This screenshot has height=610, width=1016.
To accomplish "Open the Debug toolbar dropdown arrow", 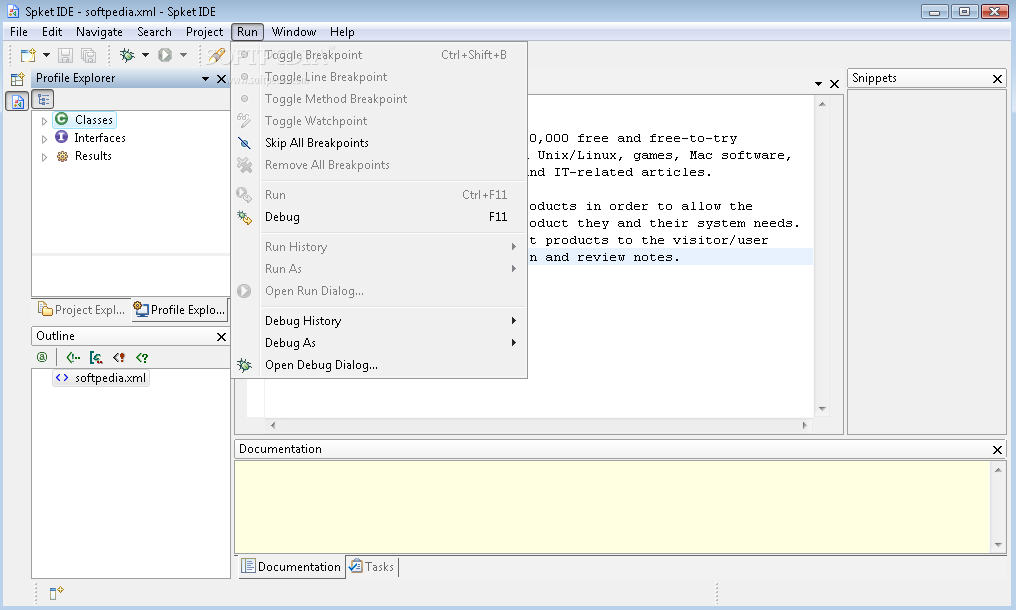I will coord(145,55).
